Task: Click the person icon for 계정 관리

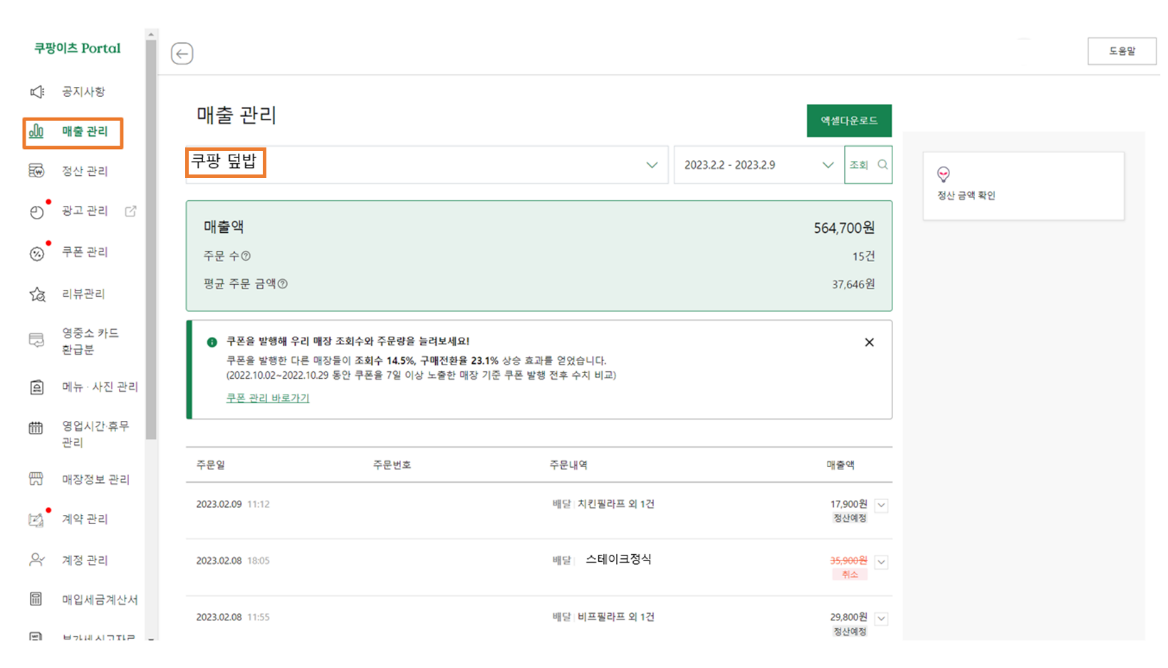Action: coord(36,560)
